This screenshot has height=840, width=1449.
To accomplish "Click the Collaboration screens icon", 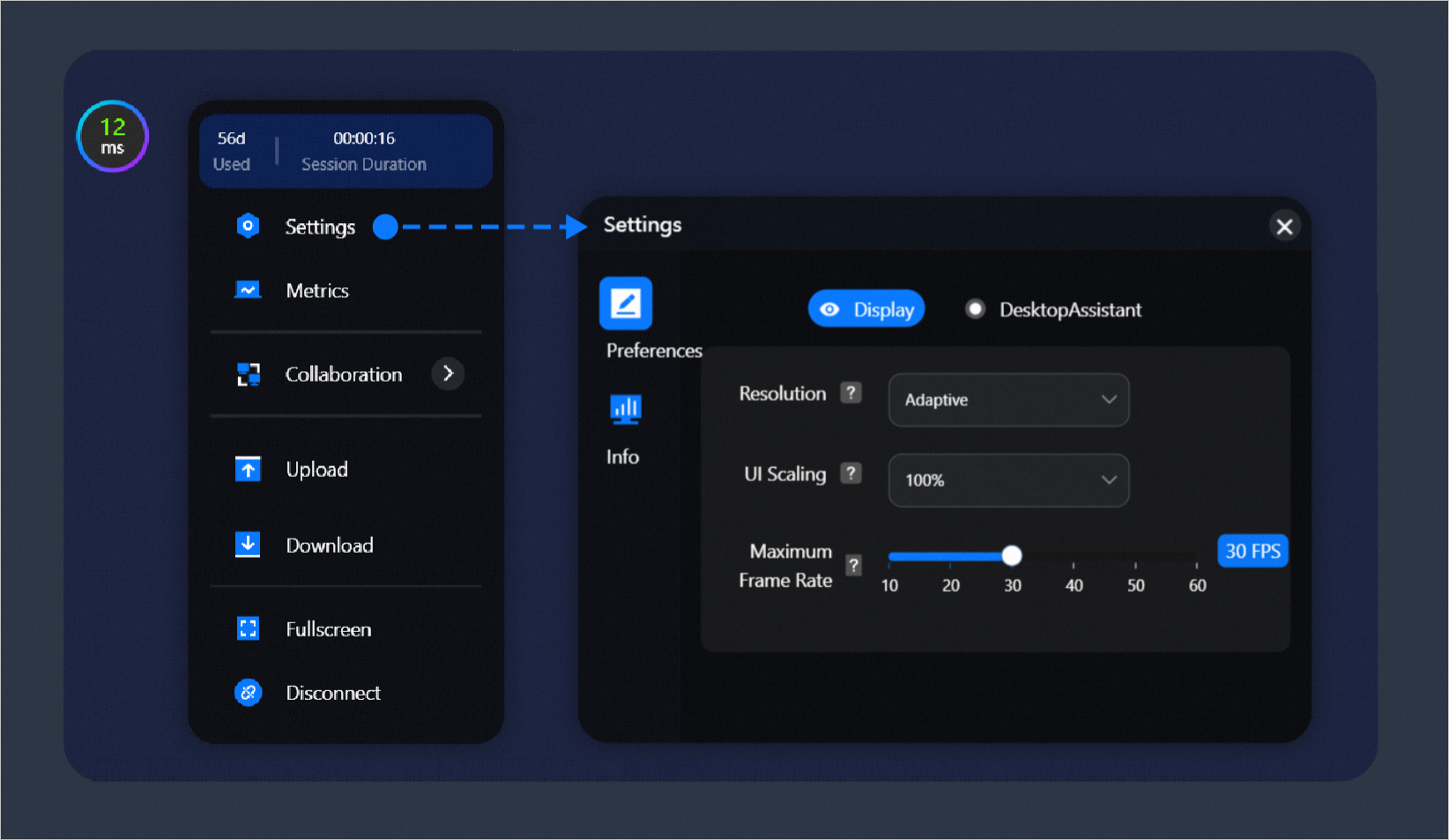I will coord(249,375).
